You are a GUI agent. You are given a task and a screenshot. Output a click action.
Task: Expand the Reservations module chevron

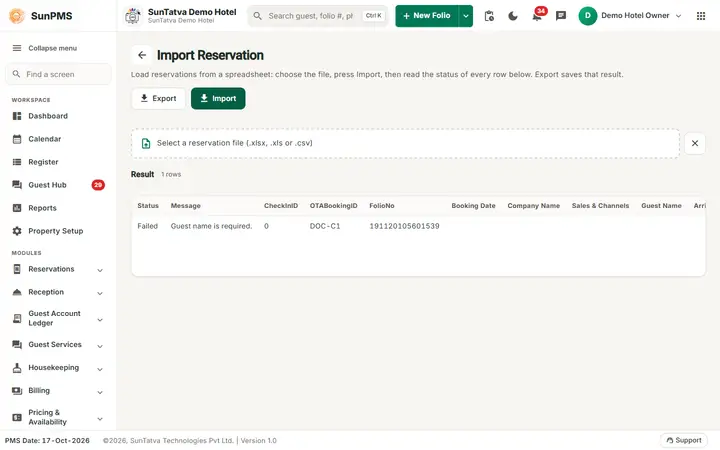click(x=100, y=270)
